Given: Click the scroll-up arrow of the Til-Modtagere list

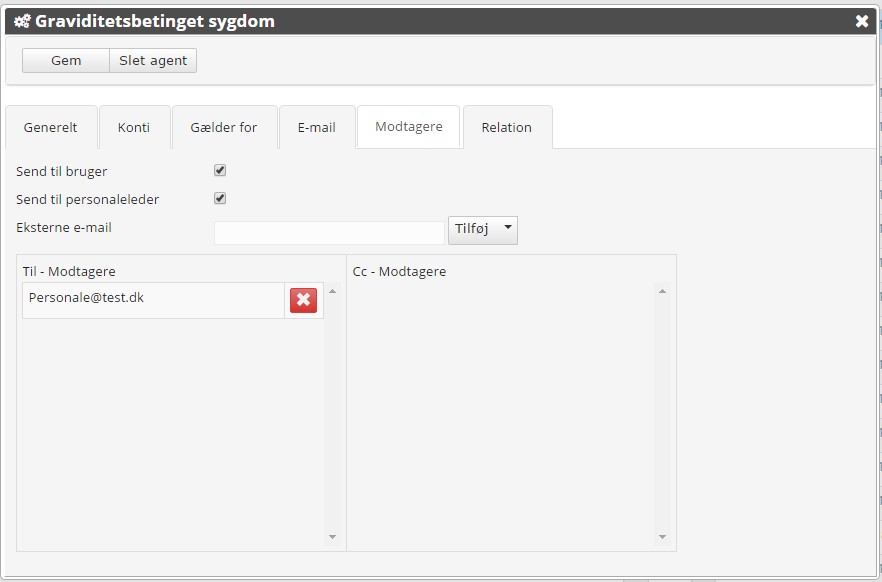Looking at the screenshot, I should [x=332, y=290].
